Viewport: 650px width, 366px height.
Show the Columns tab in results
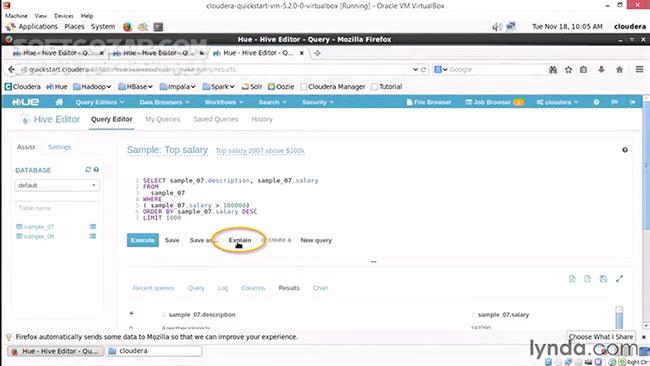click(253, 288)
